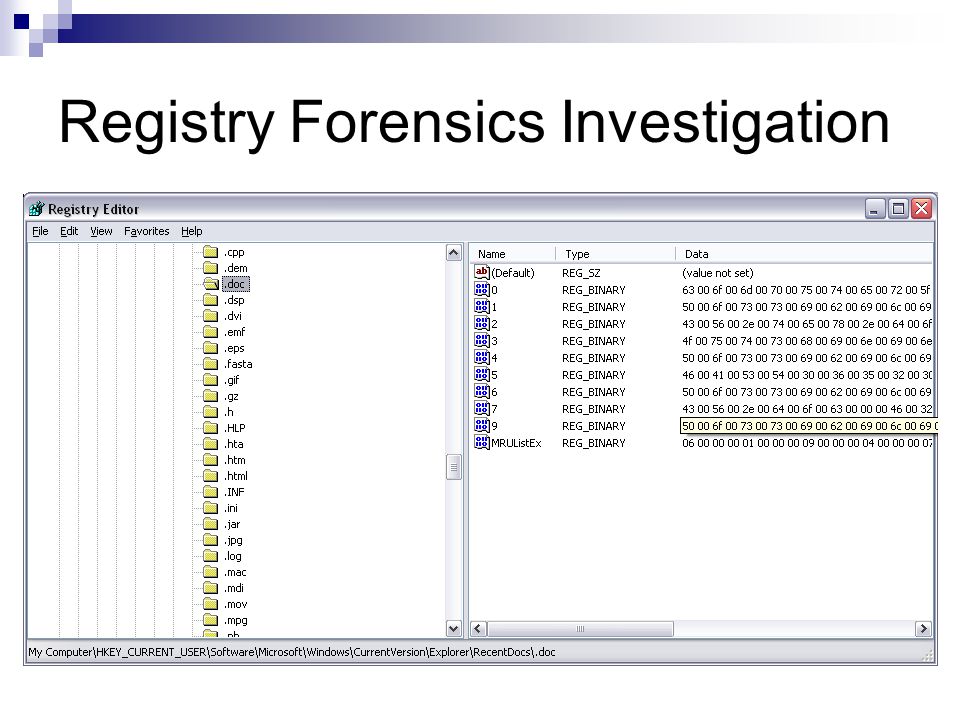Sort values by the Data column header
960x720 pixels.
[804, 253]
